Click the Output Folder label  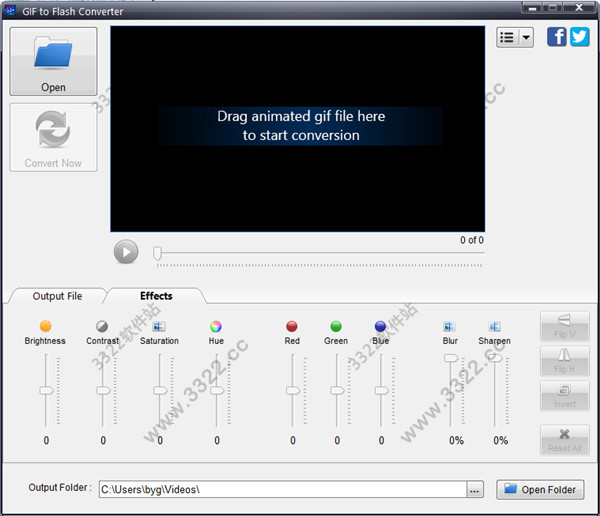click(x=60, y=487)
